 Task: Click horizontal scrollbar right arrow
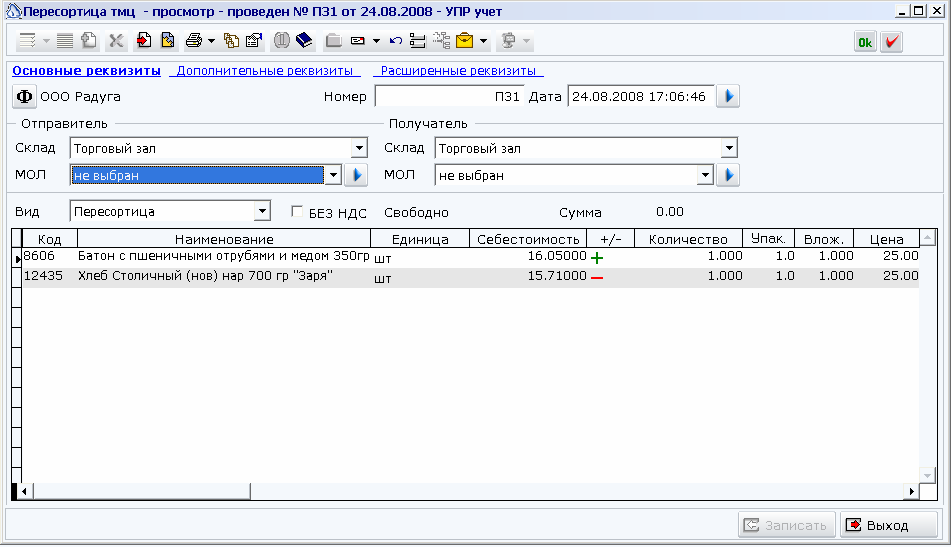(912, 491)
